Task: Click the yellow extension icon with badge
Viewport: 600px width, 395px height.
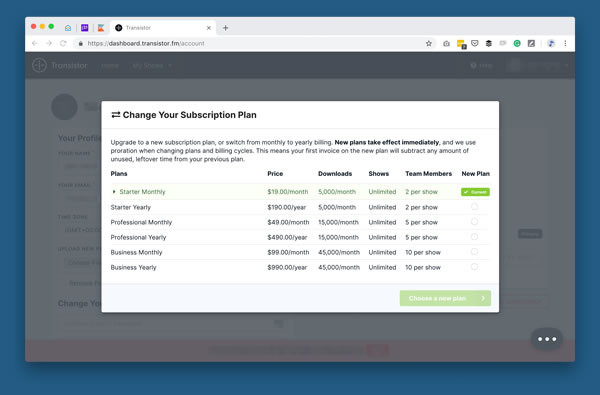Action: point(461,44)
